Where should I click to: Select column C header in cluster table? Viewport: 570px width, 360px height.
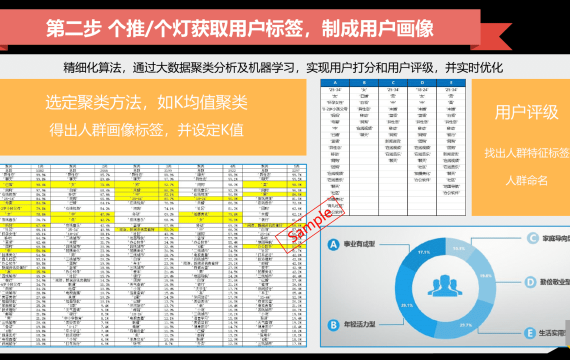tap(393, 83)
